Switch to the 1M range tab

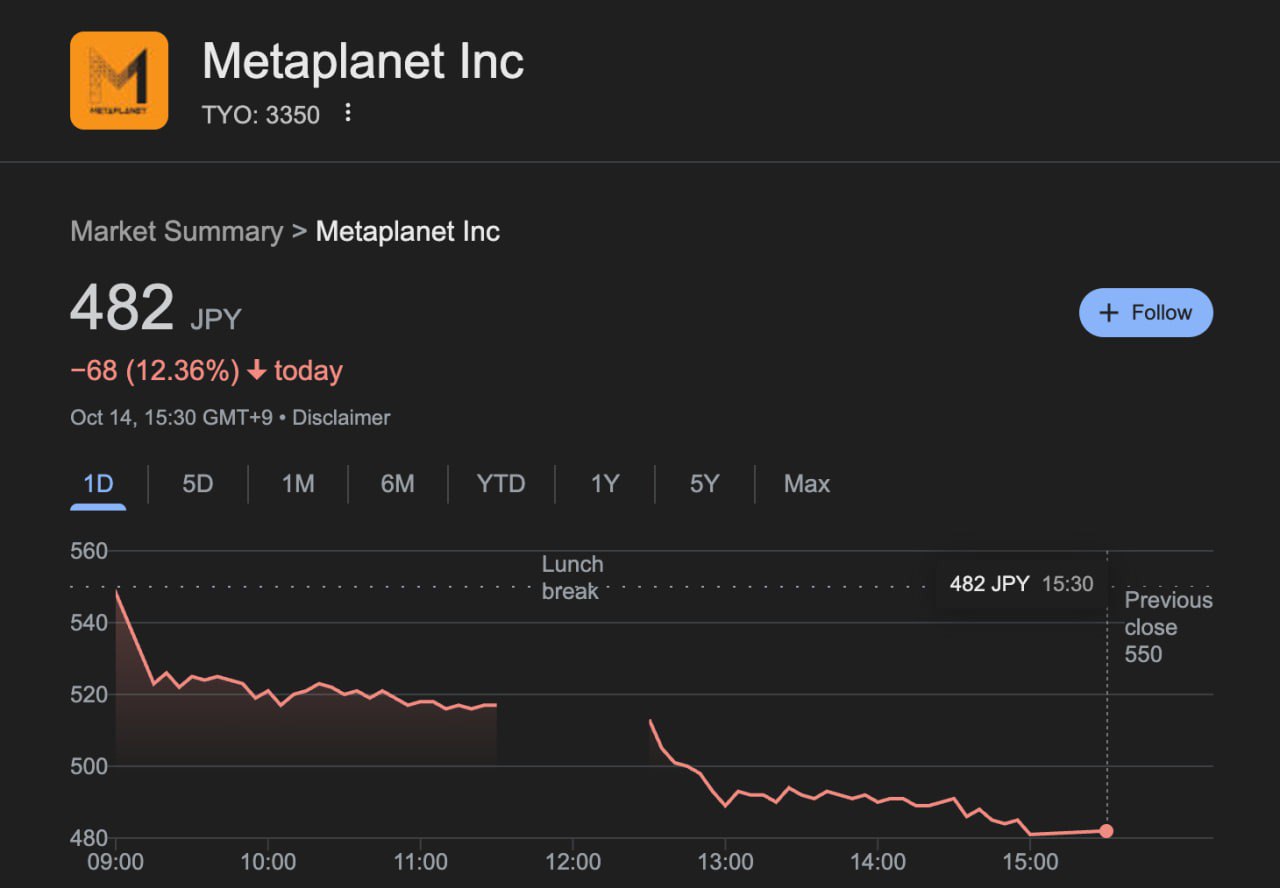click(x=298, y=484)
